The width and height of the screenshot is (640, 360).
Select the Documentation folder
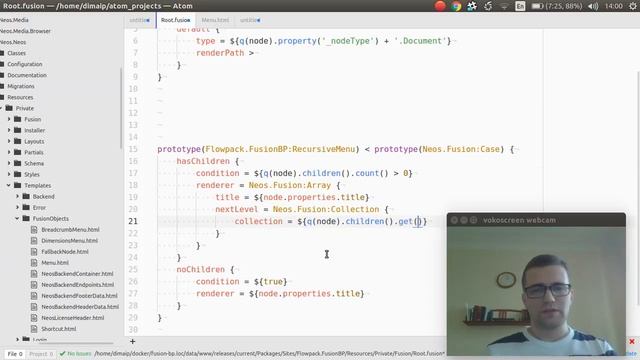coord(27,75)
